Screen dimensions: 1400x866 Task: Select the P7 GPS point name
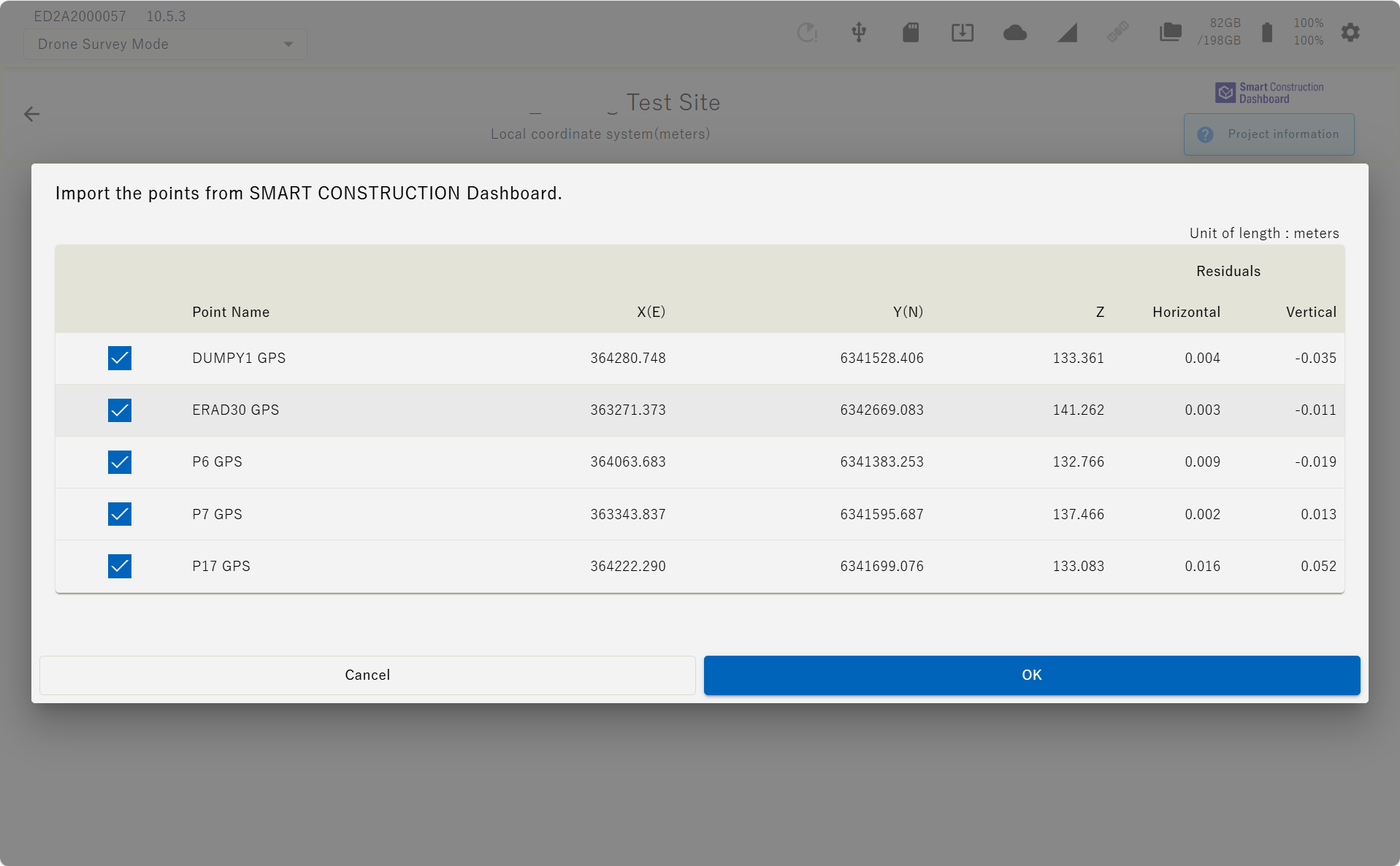pos(218,514)
